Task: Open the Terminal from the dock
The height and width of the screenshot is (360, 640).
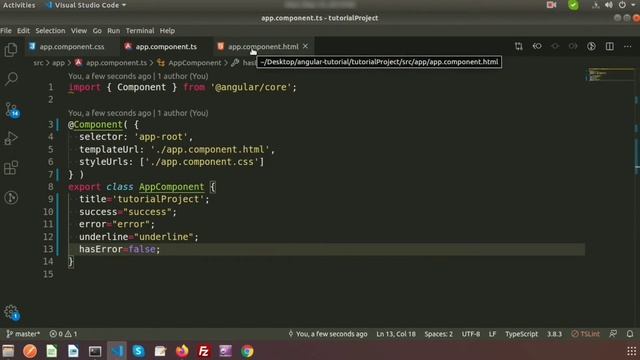Action: 95,351
